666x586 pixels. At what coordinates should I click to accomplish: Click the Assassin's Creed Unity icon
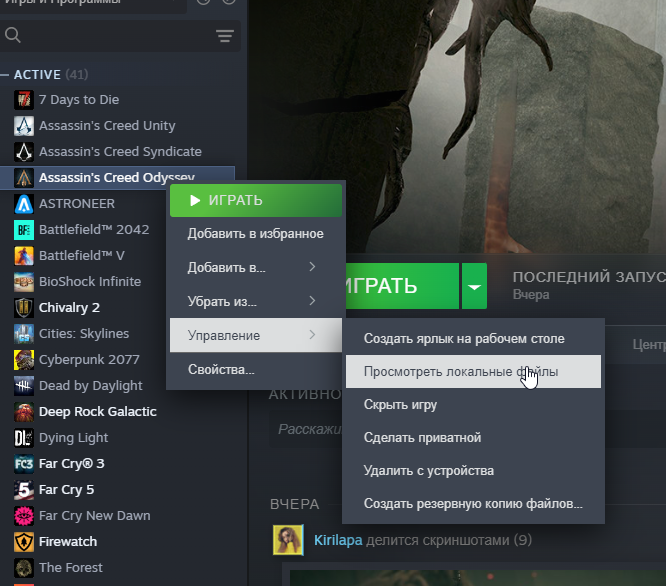[x=24, y=126]
